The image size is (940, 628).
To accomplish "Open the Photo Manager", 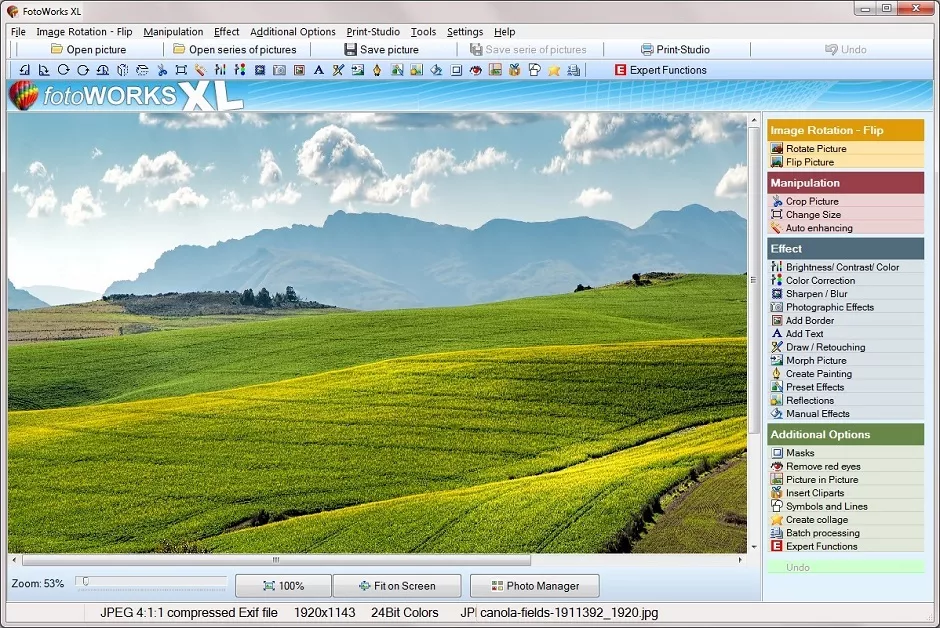I will point(534,585).
